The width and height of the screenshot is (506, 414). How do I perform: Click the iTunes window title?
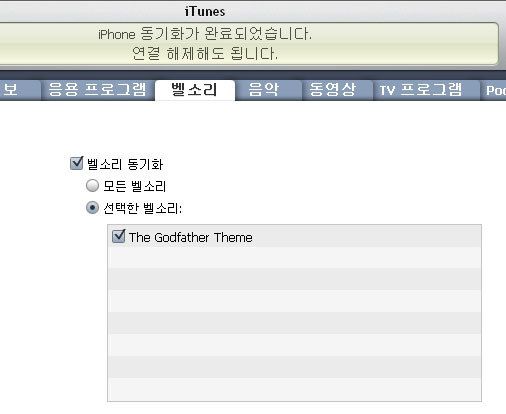pos(205,12)
